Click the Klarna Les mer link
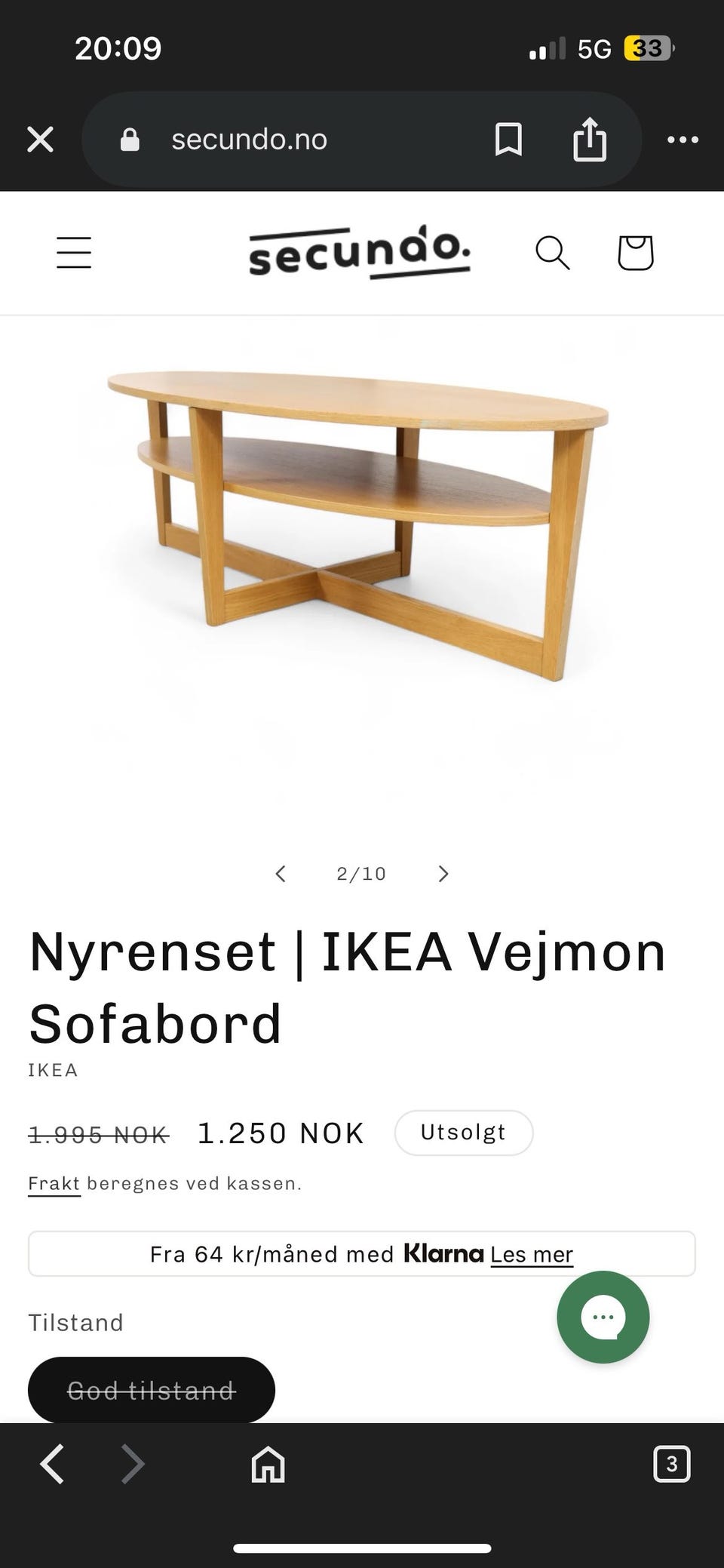This screenshot has width=724, height=1568. tap(532, 1254)
